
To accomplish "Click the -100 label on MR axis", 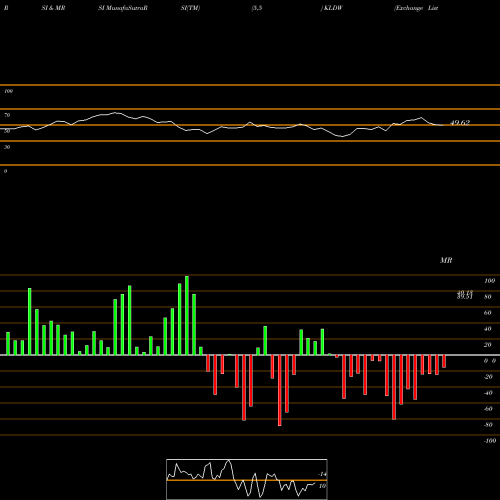I will 490,441.
